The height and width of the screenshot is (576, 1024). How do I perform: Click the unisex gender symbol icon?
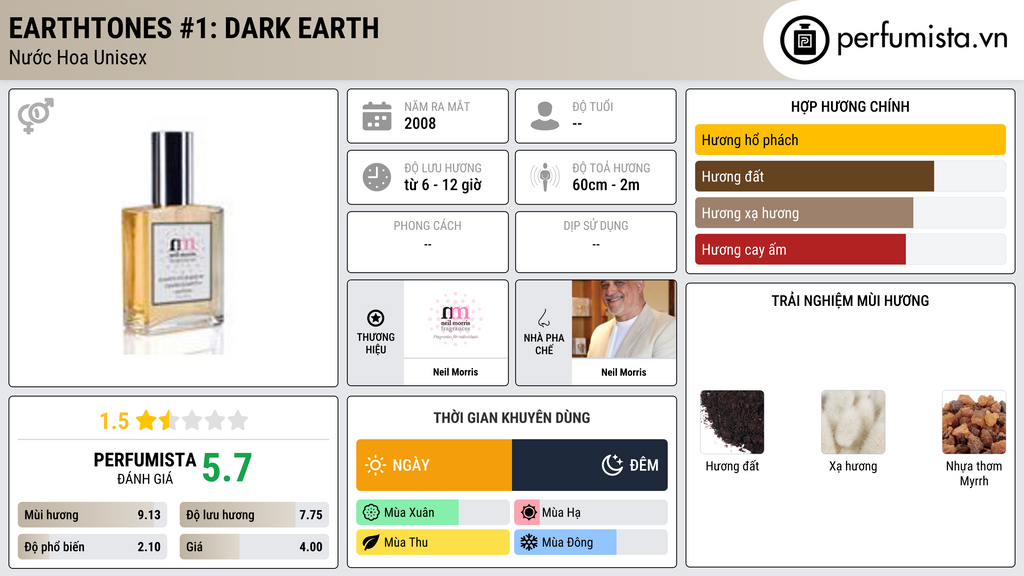click(x=36, y=116)
